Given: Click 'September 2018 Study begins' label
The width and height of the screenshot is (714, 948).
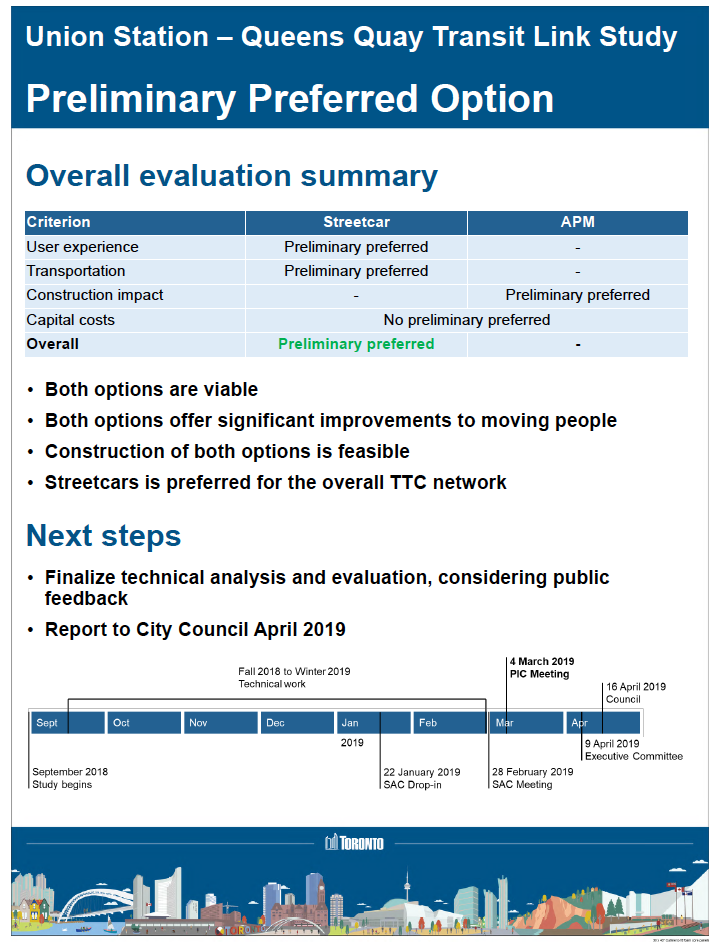Looking at the screenshot, I should coord(70,778).
